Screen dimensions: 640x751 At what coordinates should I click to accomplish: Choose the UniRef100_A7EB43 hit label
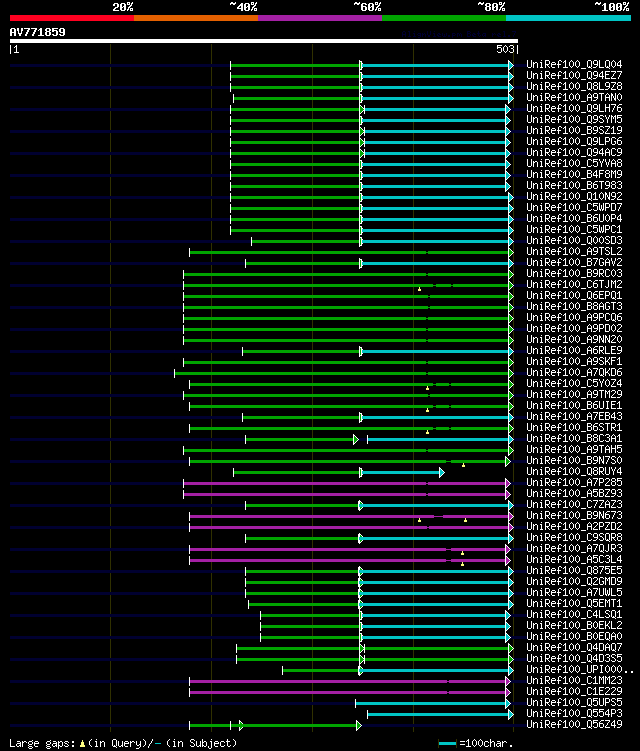point(574,417)
